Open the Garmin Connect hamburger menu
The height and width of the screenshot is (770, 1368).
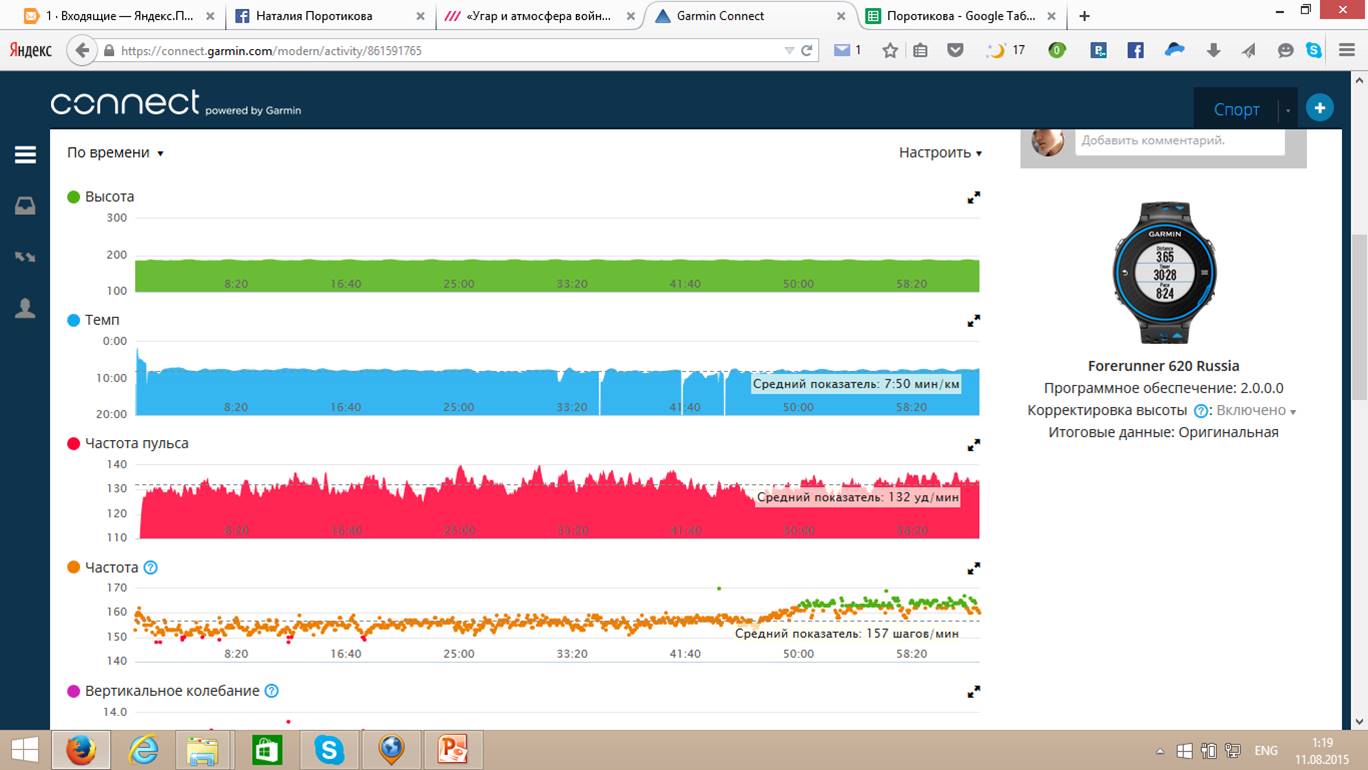coord(25,155)
